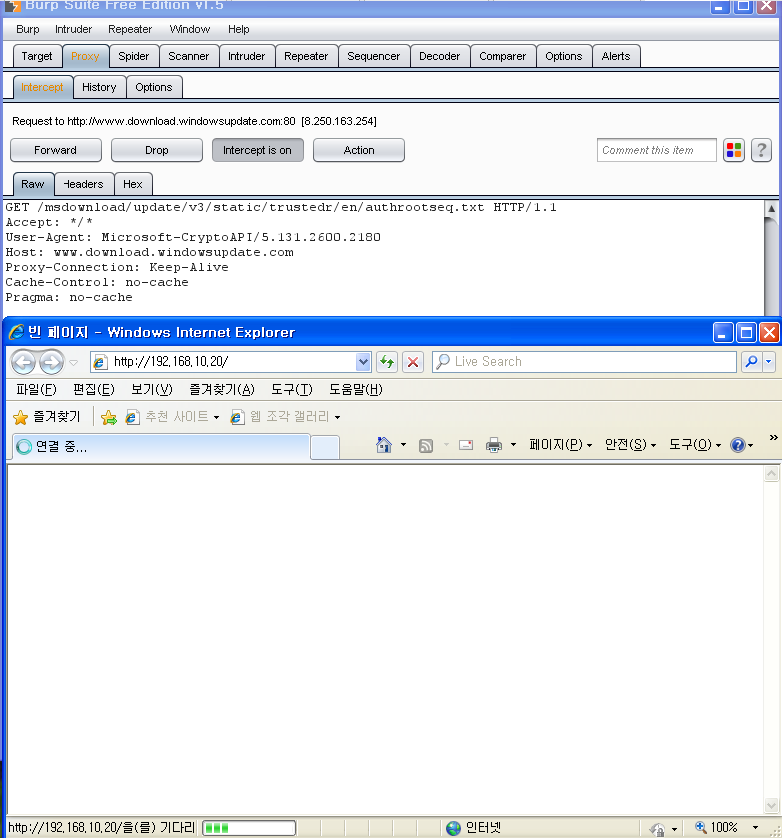Show more toolbar commands chevron
The width and height of the screenshot is (782, 838).
click(773, 438)
